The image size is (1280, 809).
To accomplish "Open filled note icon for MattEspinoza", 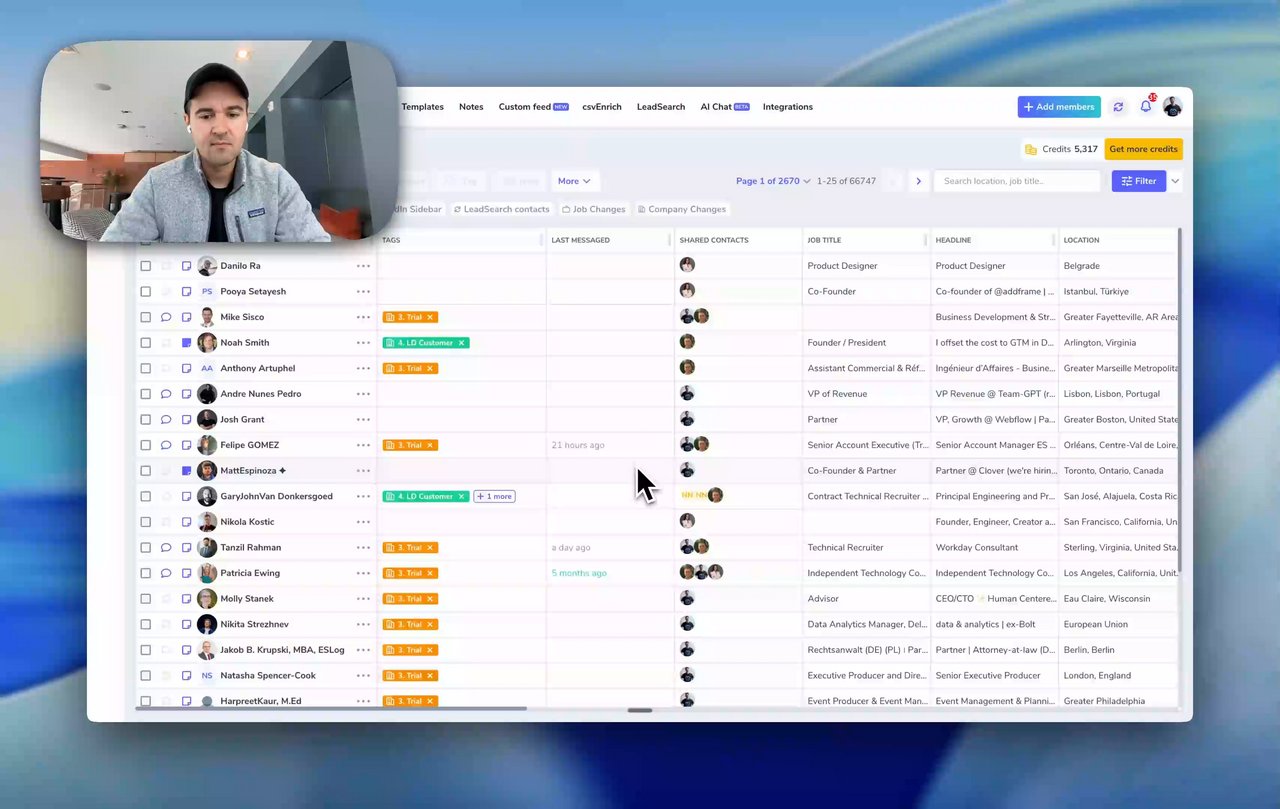I will click(x=186, y=471).
